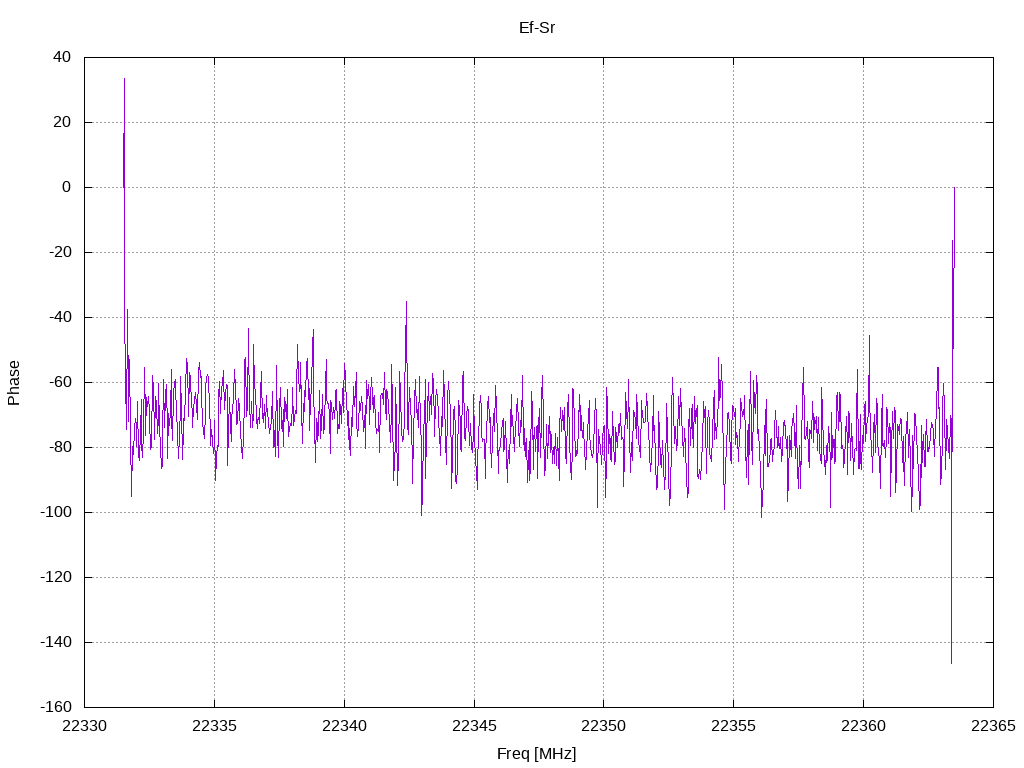Click the y-axis tick label -80

pyautogui.click(x=60, y=447)
